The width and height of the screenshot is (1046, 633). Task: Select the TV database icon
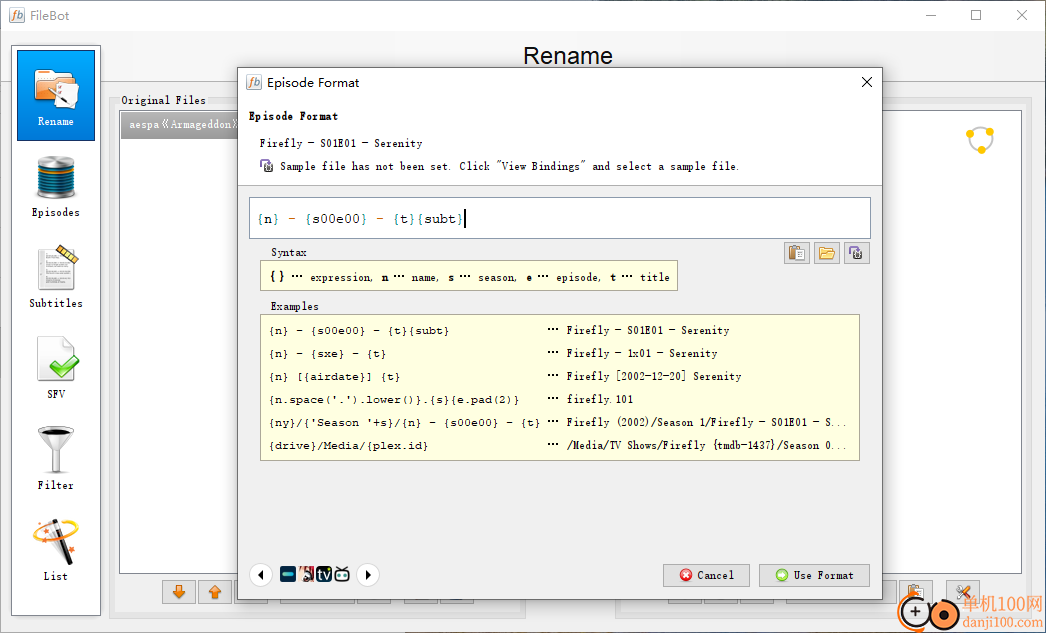[x=324, y=574]
